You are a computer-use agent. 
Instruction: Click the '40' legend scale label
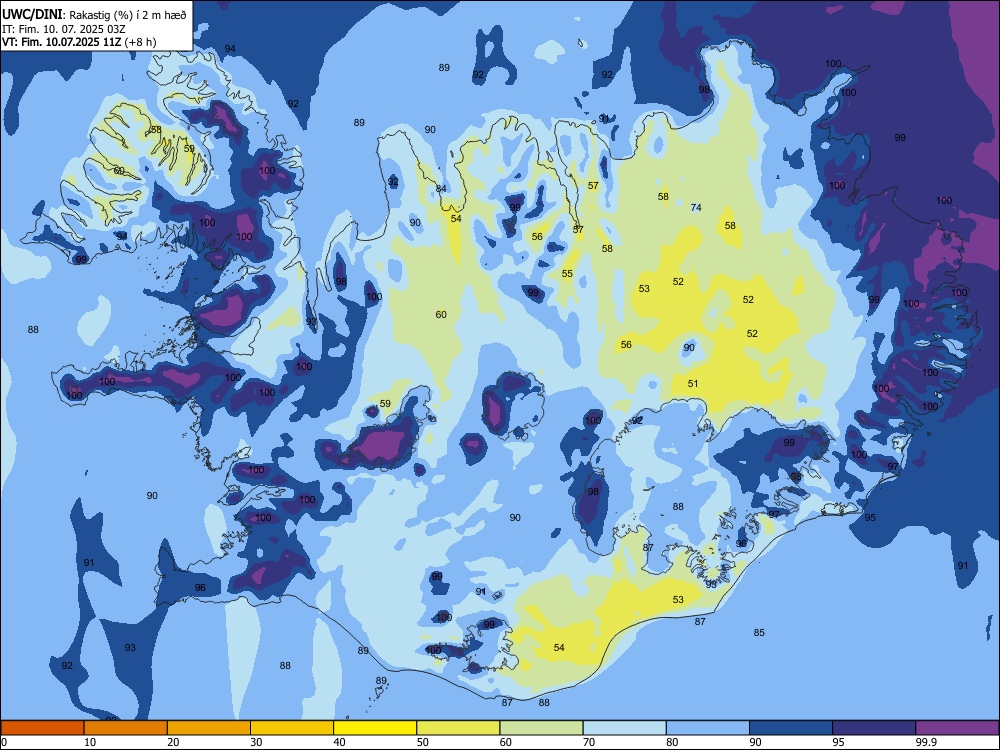(339, 742)
